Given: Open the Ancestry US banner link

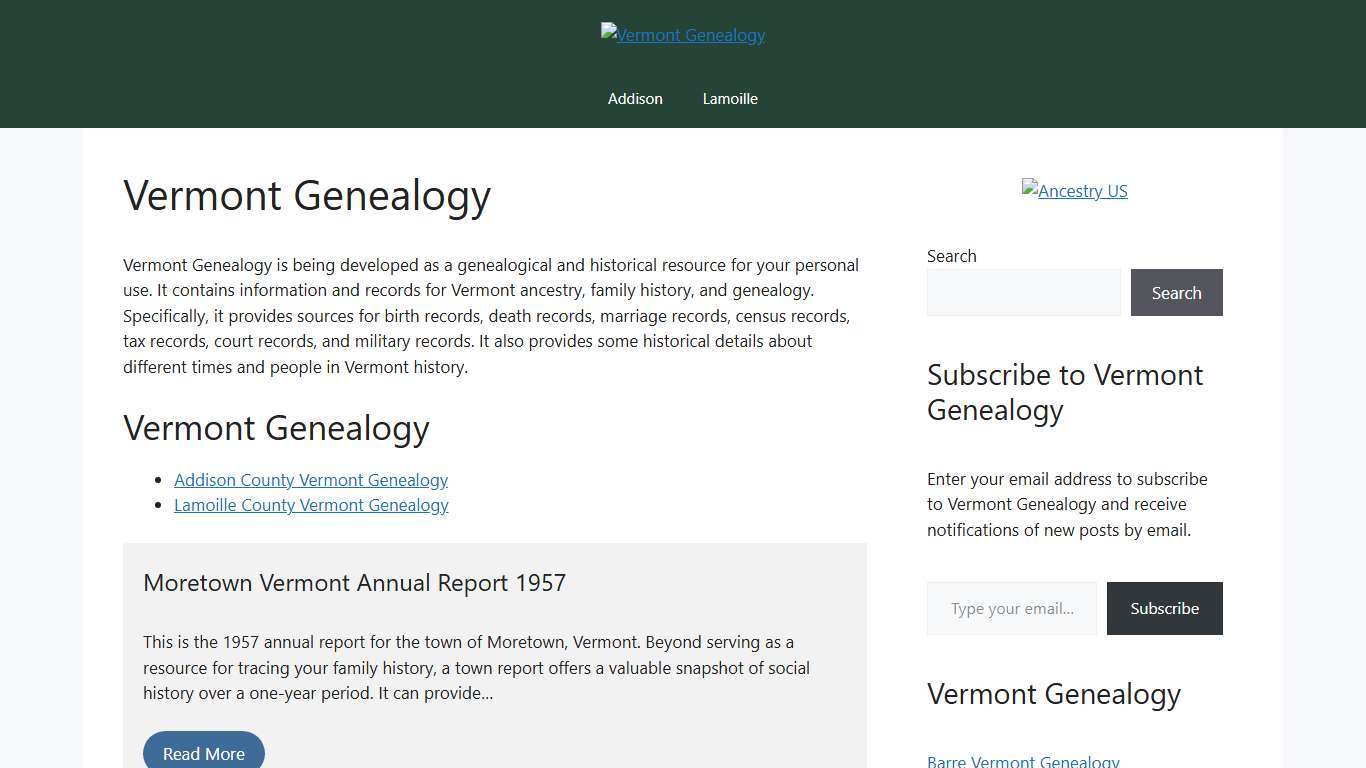Looking at the screenshot, I should (x=1074, y=190).
